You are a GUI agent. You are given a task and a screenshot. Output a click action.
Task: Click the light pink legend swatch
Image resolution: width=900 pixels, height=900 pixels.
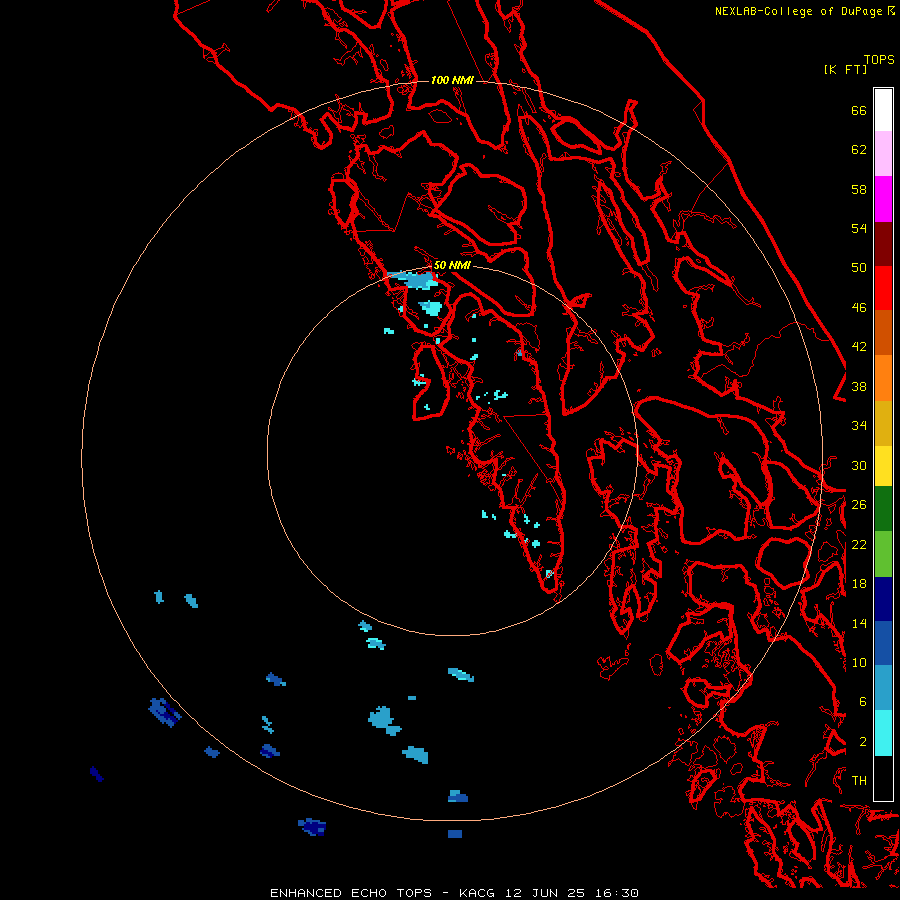883,154
